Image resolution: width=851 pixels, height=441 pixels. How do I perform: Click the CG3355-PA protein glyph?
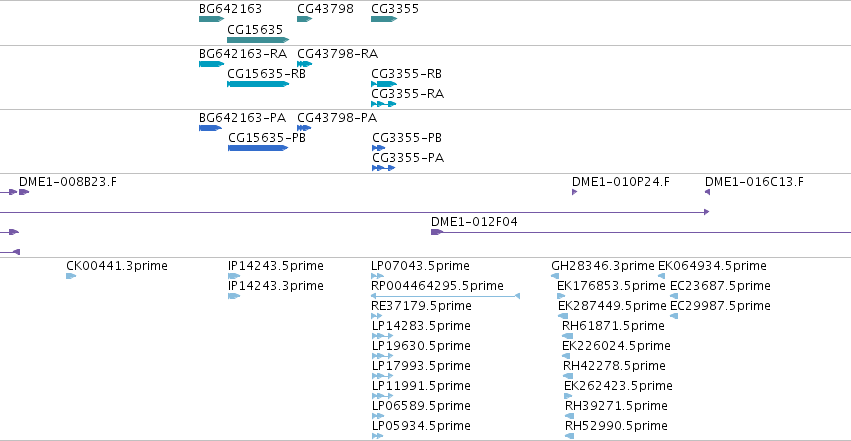(384, 168)
